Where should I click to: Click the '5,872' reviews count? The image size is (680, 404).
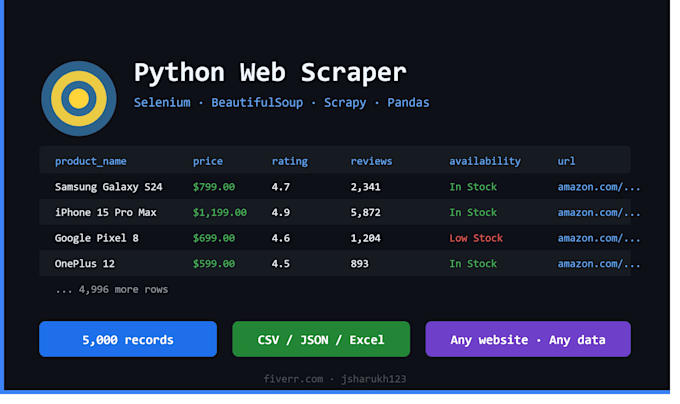[366, 212]
